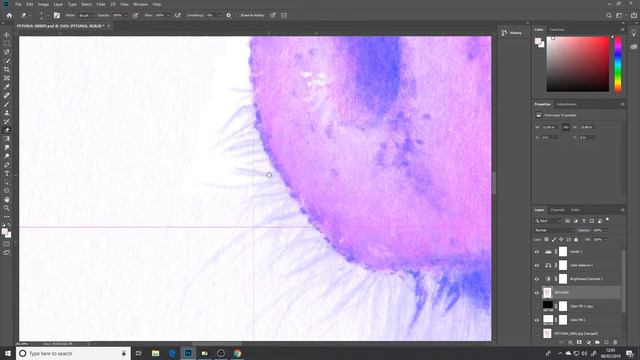This screenshot has width=640, height=360.
Task: Enable the Erase to History checkbox
Action: (238, 15)
